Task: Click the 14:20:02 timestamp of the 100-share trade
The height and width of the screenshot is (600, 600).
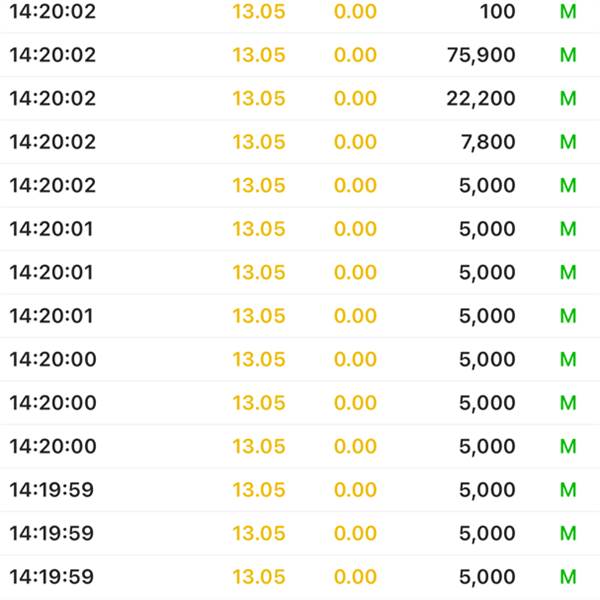Action: pos(53,11)
